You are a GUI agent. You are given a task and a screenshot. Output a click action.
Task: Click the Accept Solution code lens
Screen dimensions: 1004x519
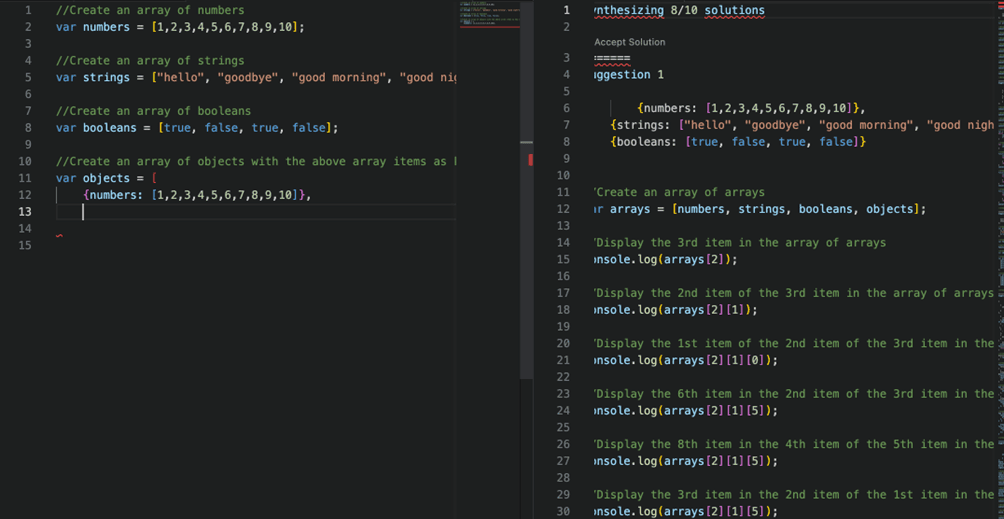(x=629, y=42)
